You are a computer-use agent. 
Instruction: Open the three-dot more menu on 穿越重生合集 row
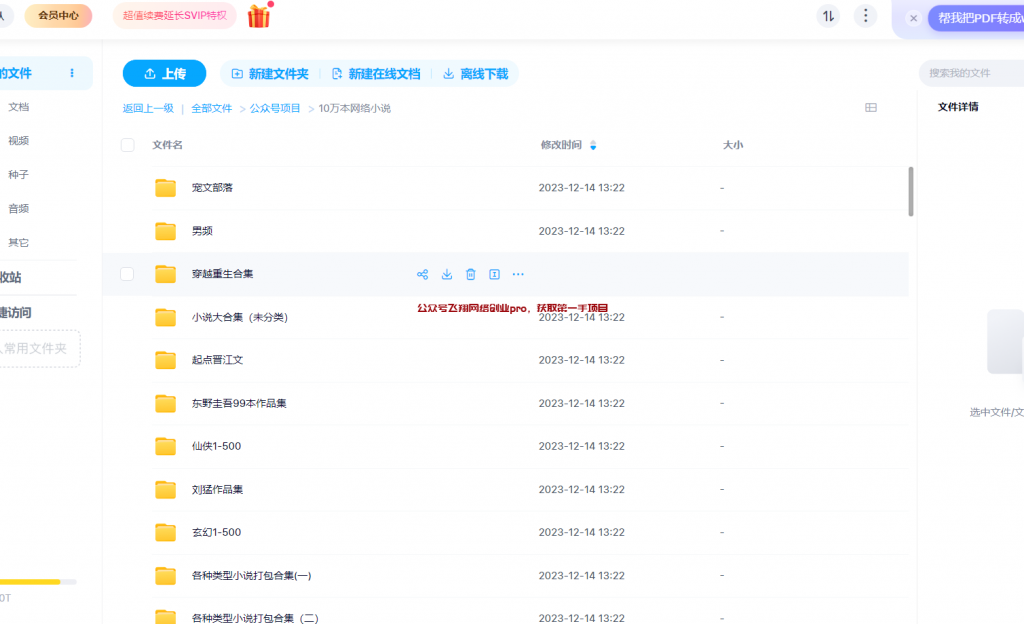click(518, 274)
